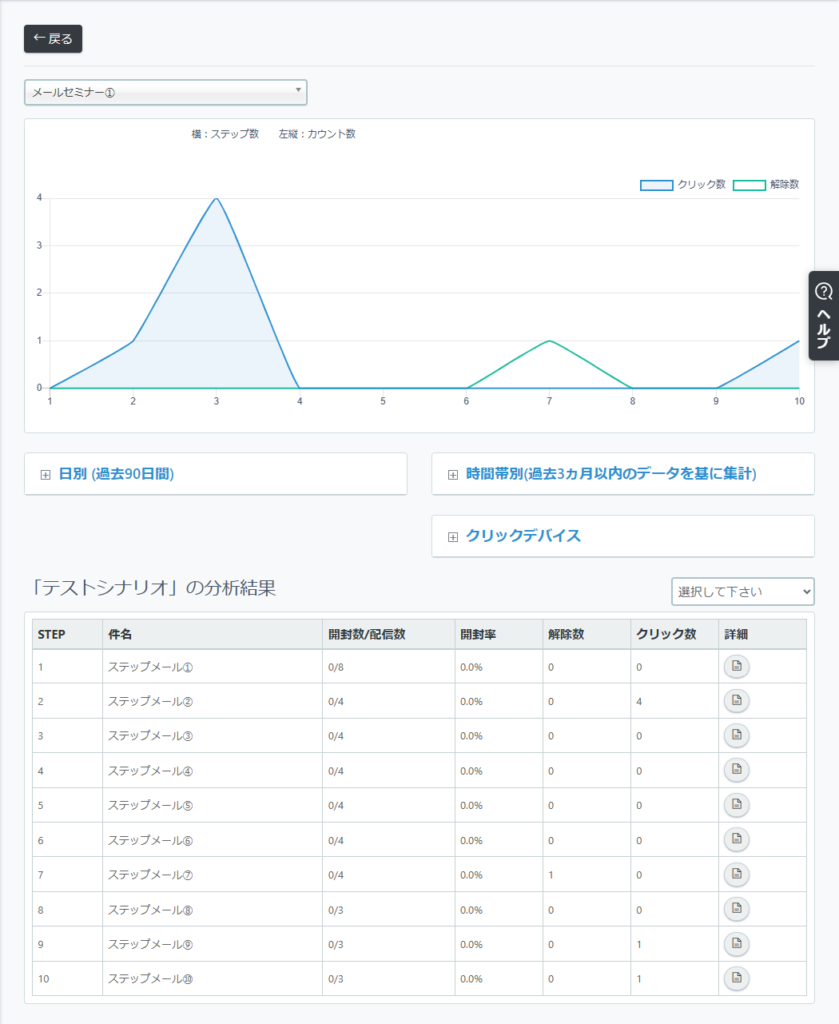Click the 開封率 column header
The width and height of the screenshot is (839, 1024).
(x=499, y=634)
